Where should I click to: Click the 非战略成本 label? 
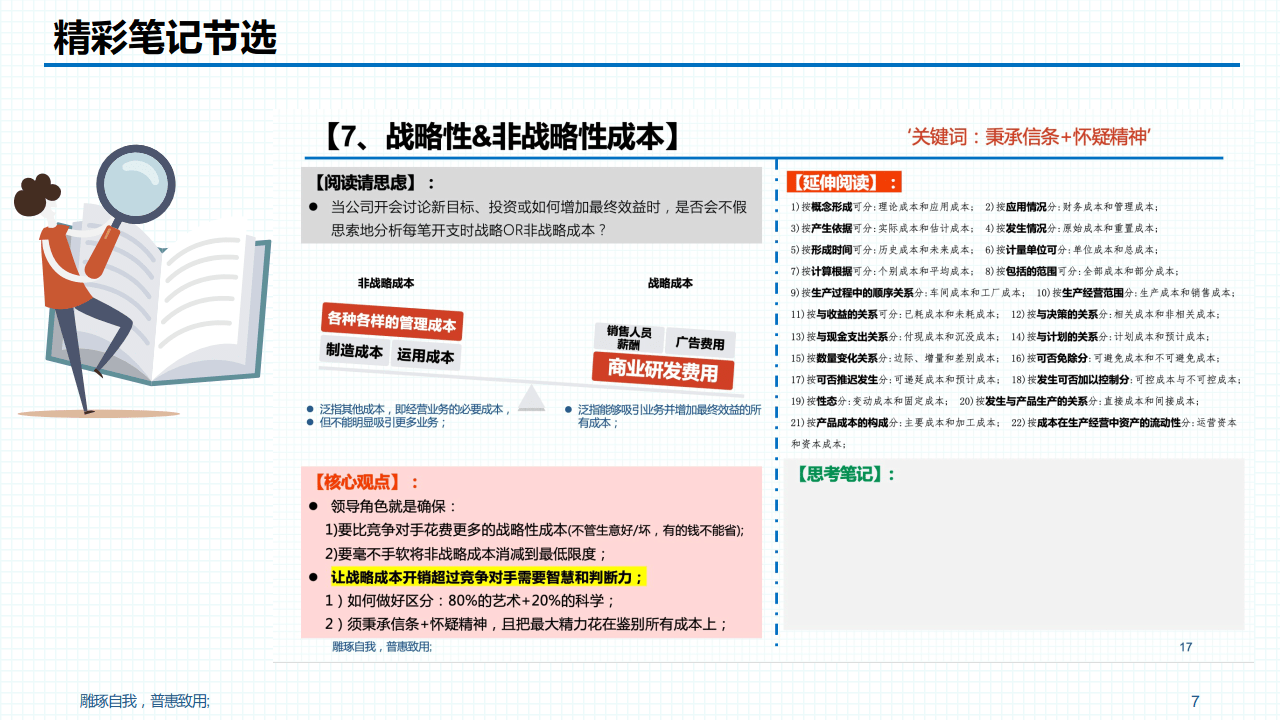tap(386, 283)
